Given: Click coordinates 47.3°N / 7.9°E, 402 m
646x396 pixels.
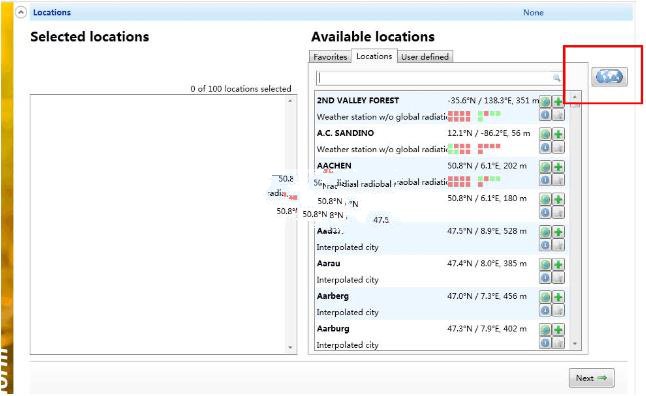Looking at the screenshot, I should click(x=487, y=328).
